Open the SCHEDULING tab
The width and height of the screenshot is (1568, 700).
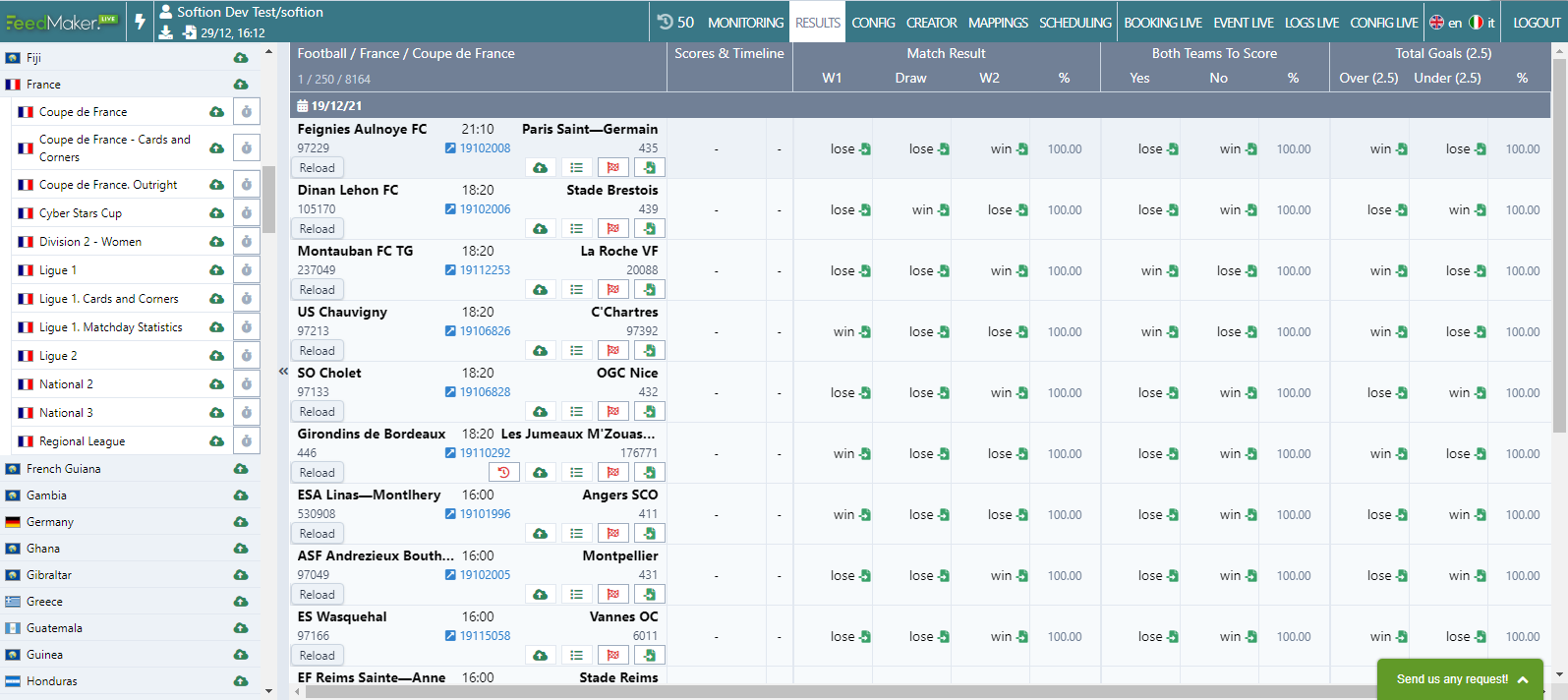point(1075,23)
